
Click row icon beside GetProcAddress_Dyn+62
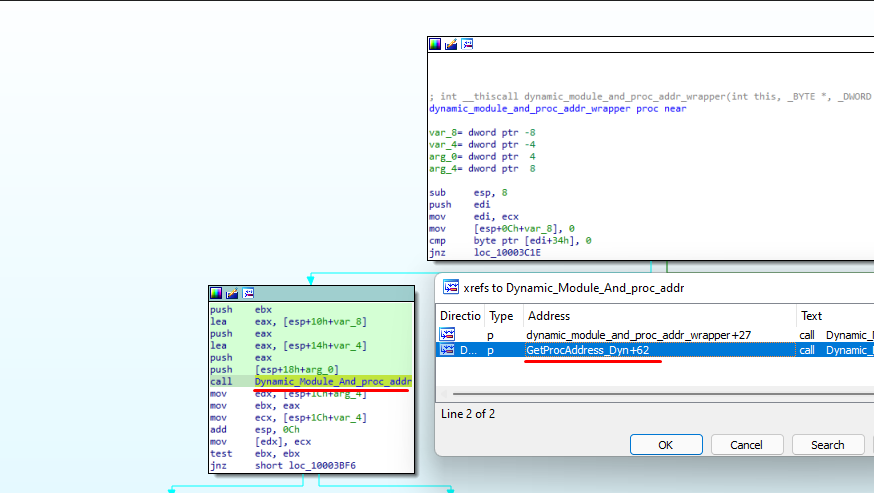click(x=447, y=350)
